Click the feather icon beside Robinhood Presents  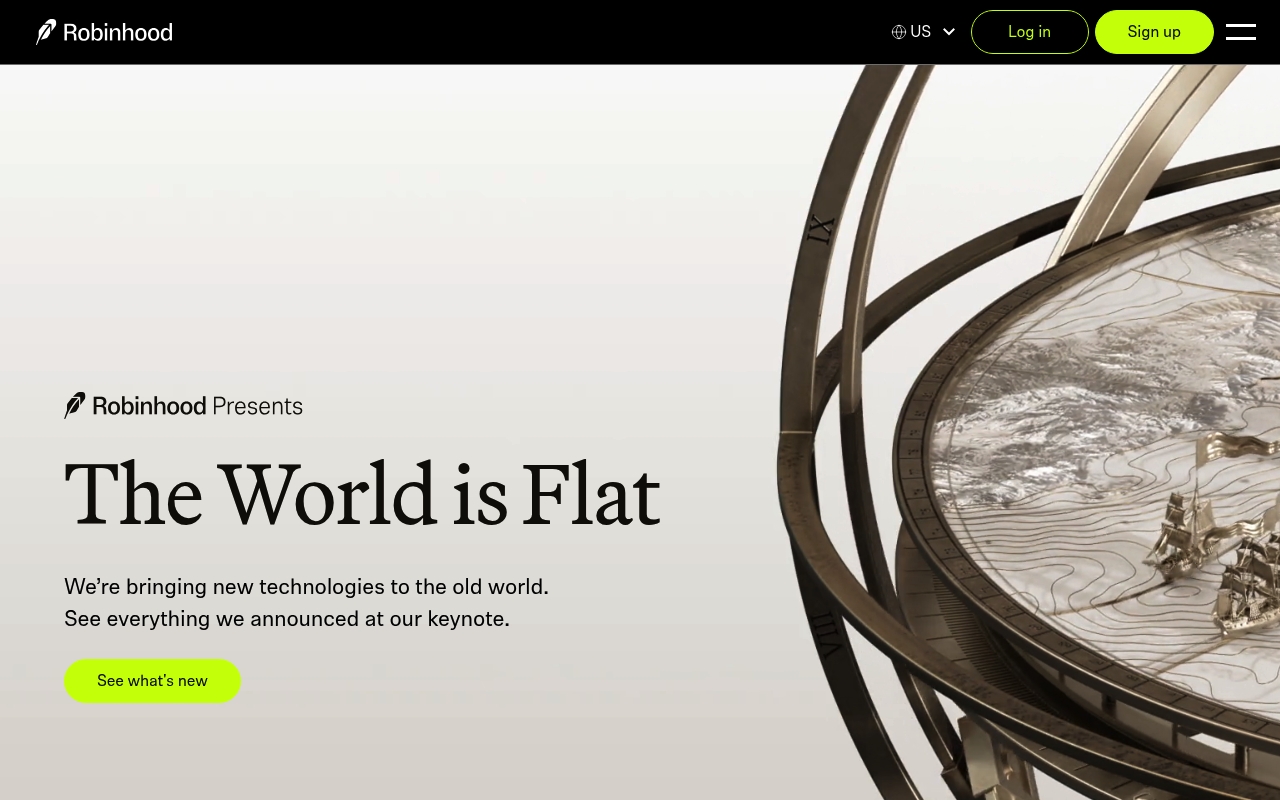tap(75, 406)
